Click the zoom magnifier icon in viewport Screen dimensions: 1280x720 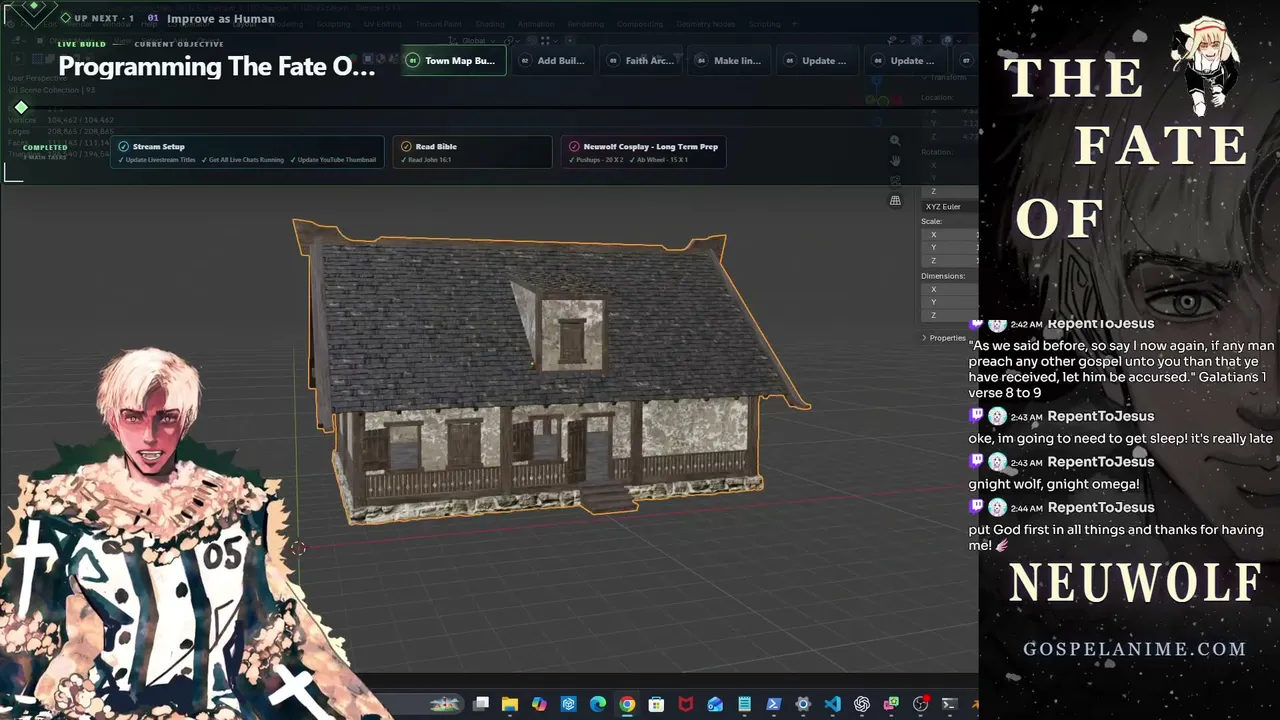pyautogui.click(x=895, y=141)
